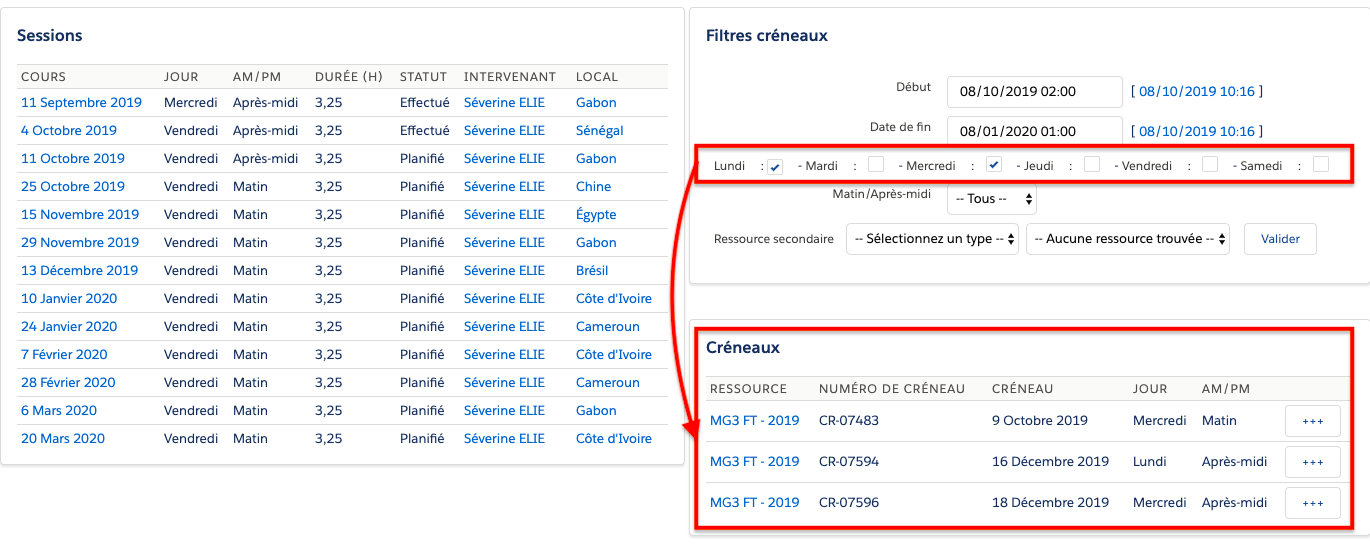Click the +++ button for créneau CR-07594
The image size is (1370, 545).
pyautogui.click(x=1312, y=462)
